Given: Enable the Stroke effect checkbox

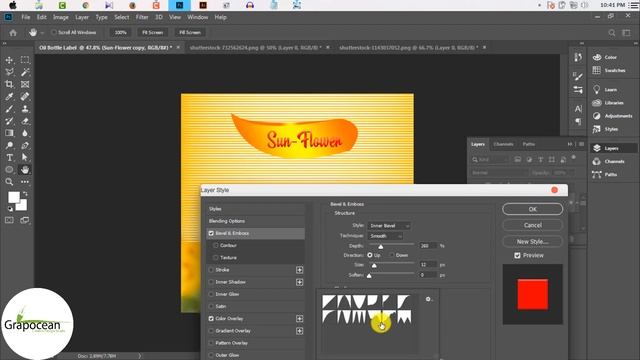Looking at the screenshot, I should click(211, 270).
